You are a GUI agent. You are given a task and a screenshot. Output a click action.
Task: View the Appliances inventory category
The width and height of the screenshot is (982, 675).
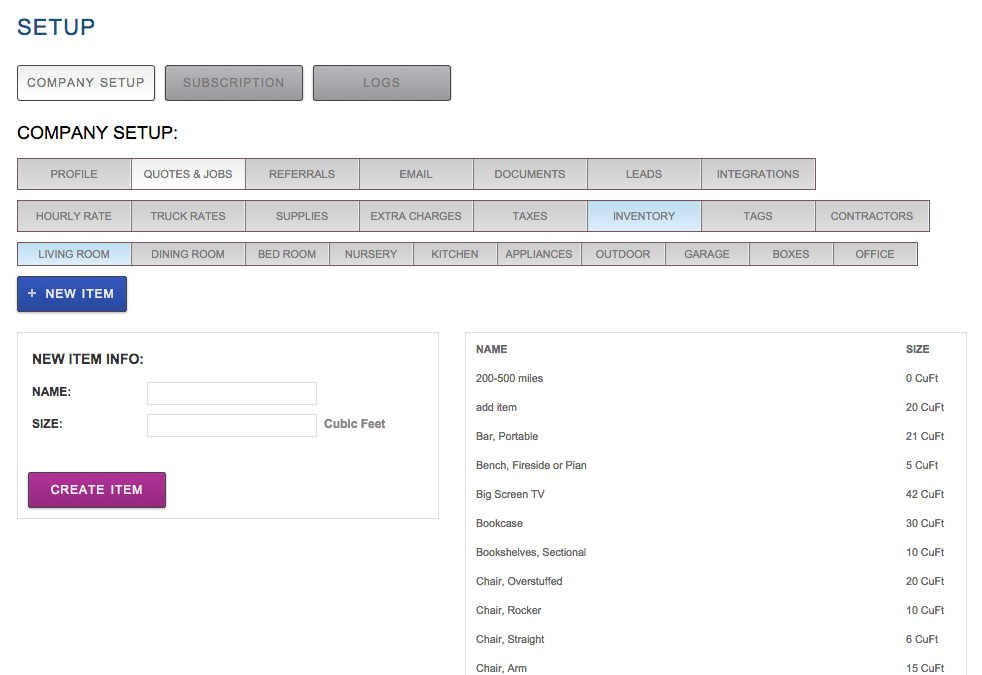(539, 254)
